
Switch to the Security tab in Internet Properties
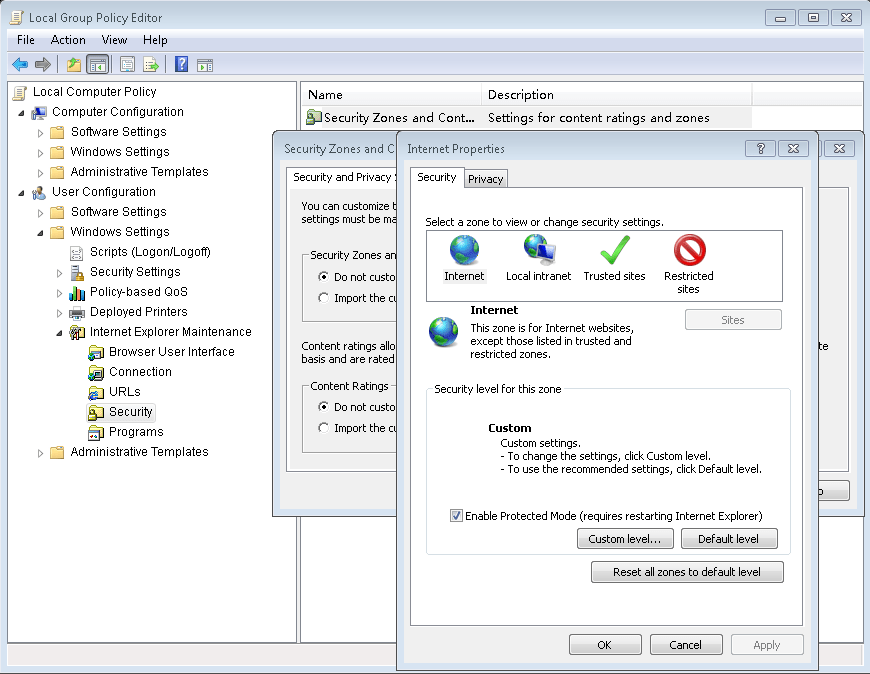pyautogui.click(x=437, y=177)
